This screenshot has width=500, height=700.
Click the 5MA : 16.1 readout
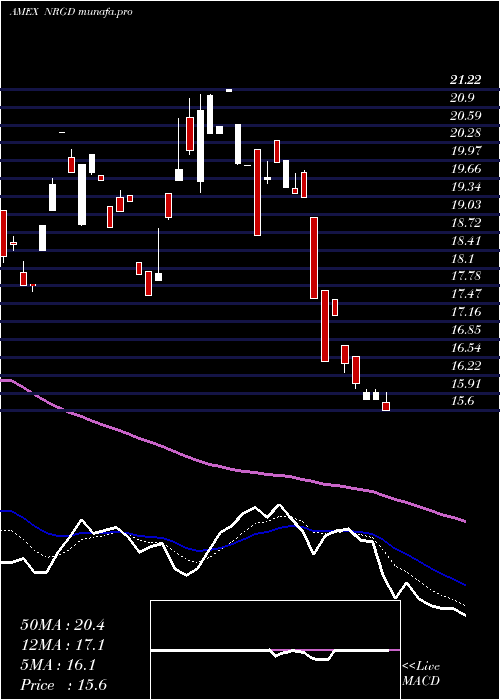tap(58, 665)
